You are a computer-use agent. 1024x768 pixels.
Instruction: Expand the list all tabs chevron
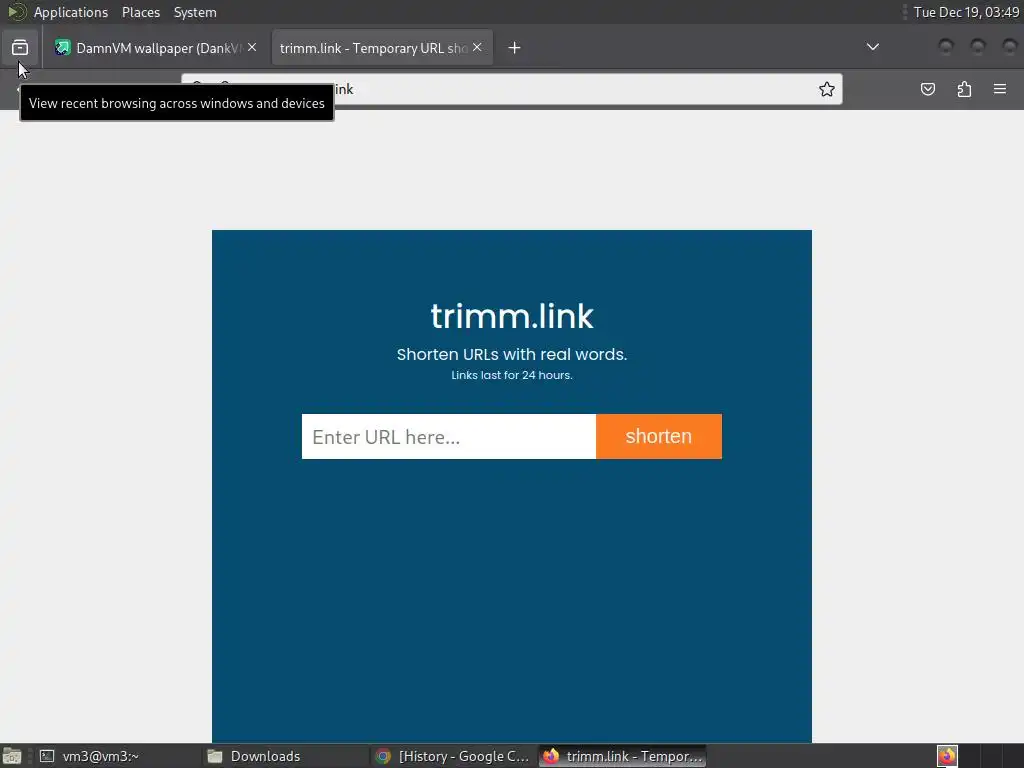point(872,47)
